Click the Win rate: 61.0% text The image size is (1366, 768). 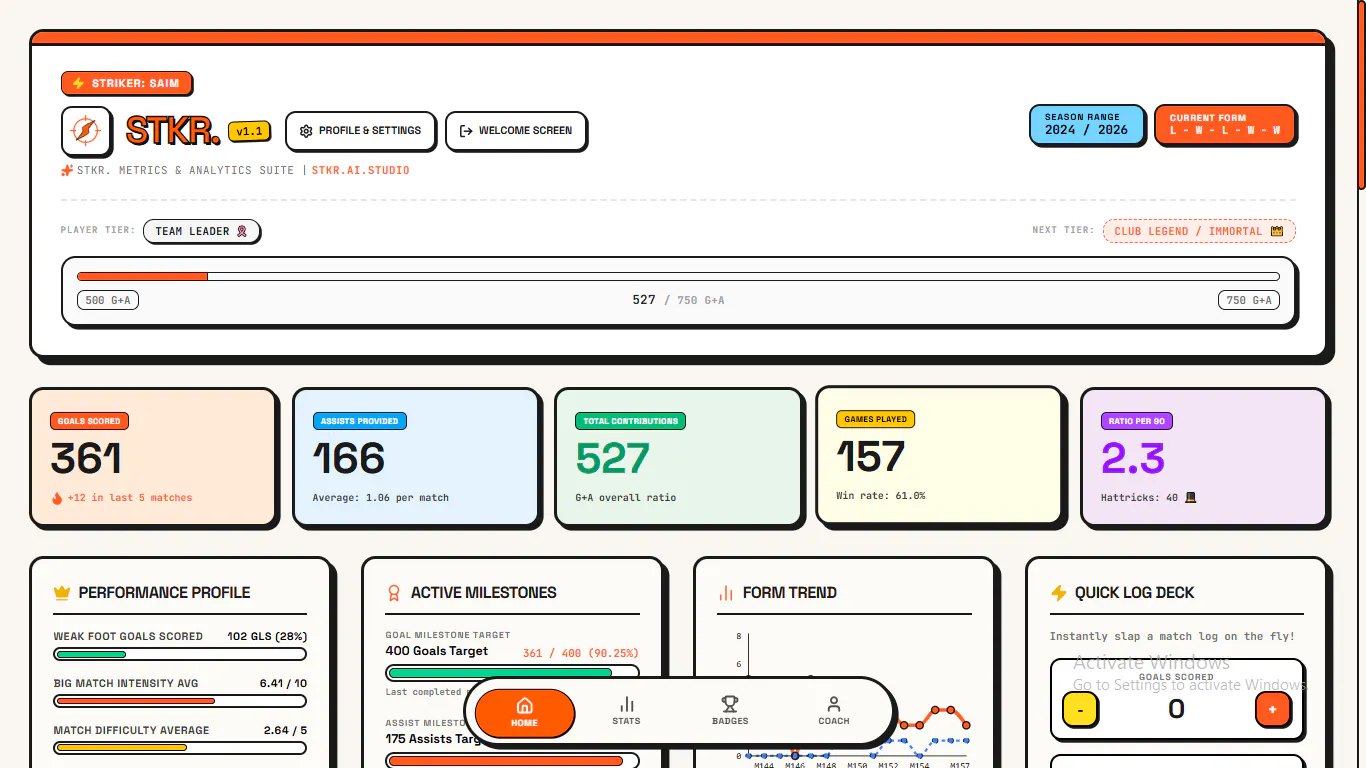881,496
